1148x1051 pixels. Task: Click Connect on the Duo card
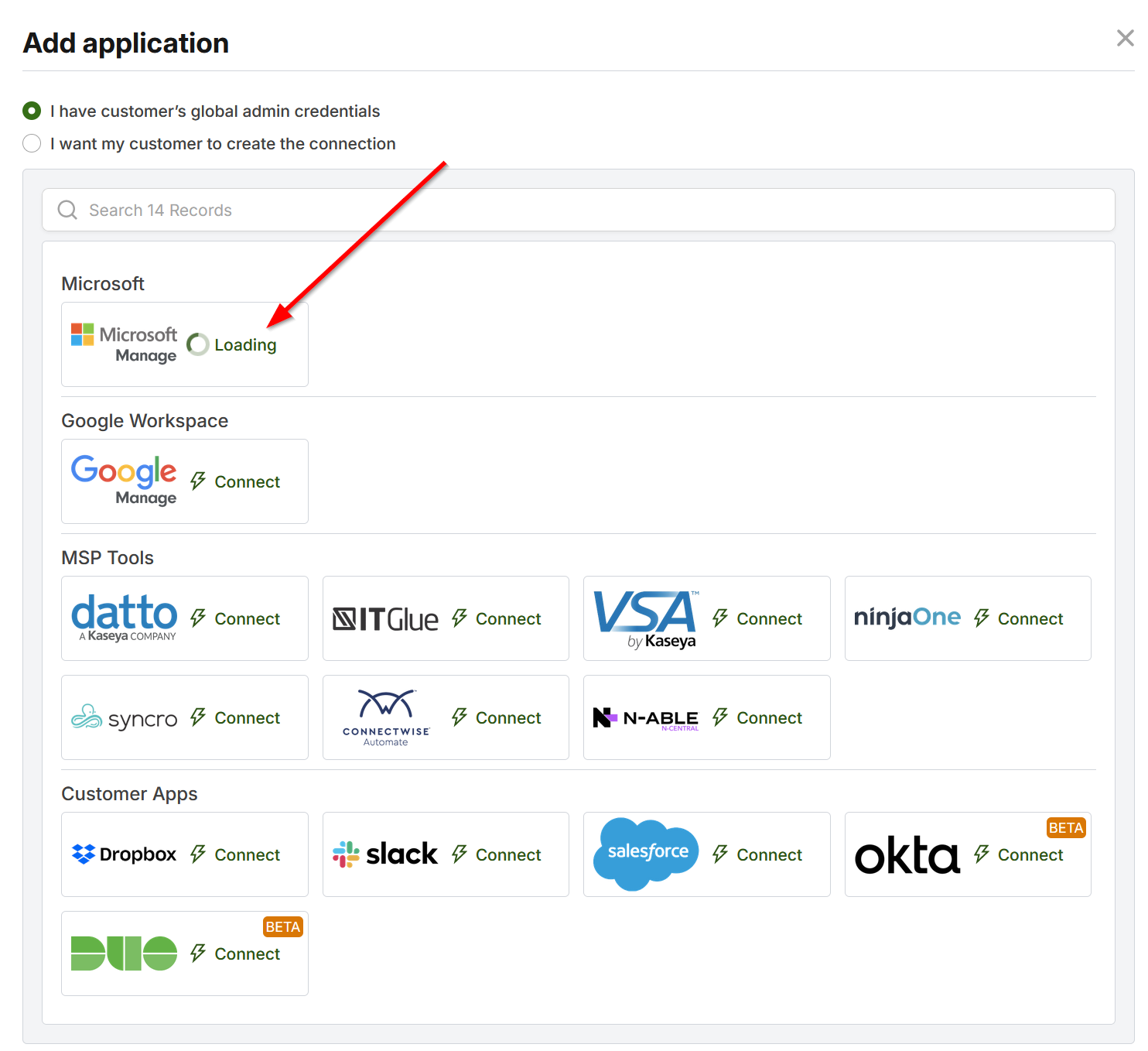coord(247,953)
